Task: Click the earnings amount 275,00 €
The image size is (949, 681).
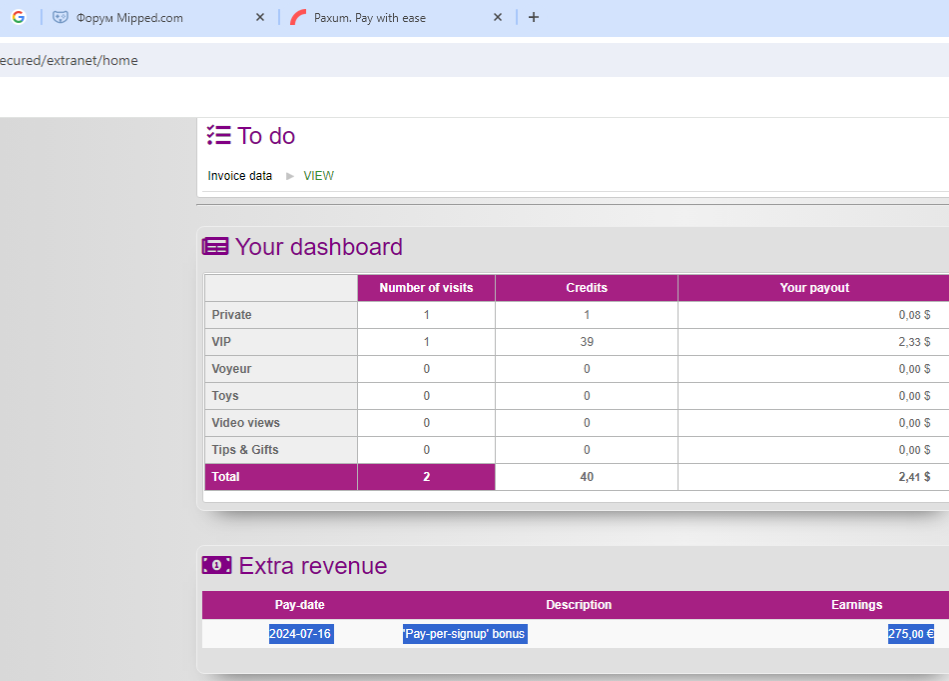Action: tap(911, 634)
